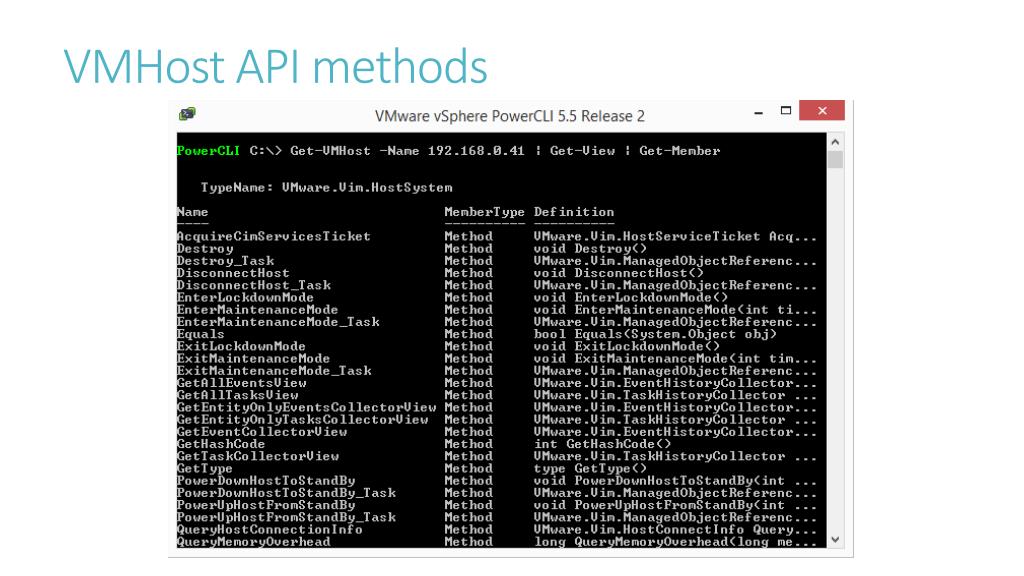
Task: Click the VMware.Vim.HostServiceTicket definition
Action: (x=675, y=236)
